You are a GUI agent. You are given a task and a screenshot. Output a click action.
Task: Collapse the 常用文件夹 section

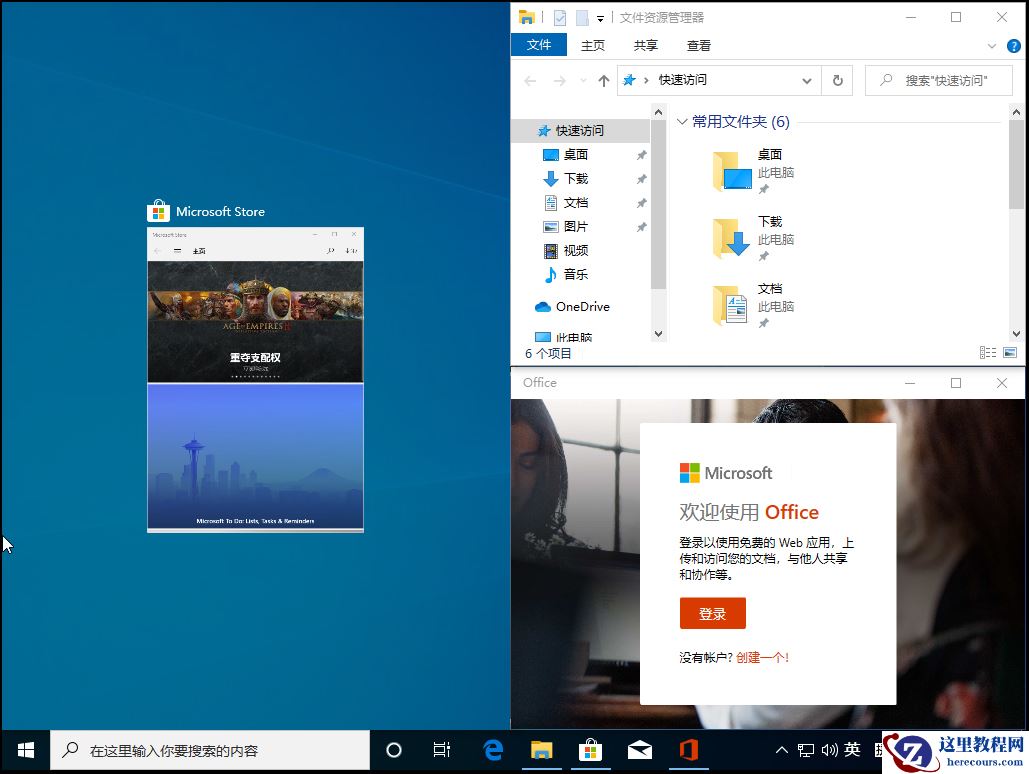(682, 121)
